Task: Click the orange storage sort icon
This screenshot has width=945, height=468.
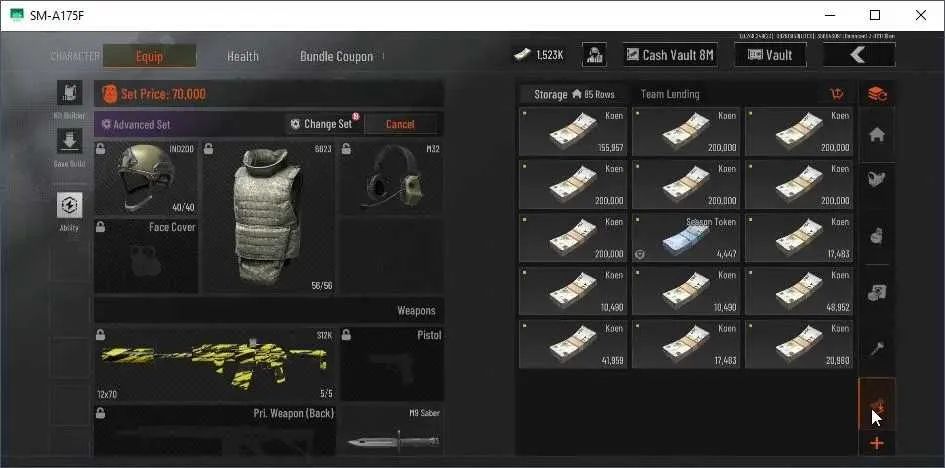Action: click(x=837, y=94)
